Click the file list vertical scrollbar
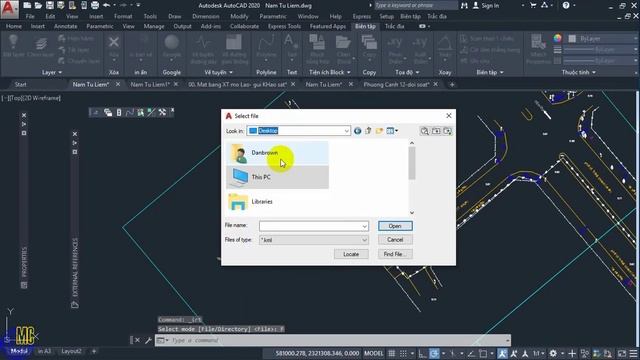Screen dimensions: 640x360 click(411, 163)
